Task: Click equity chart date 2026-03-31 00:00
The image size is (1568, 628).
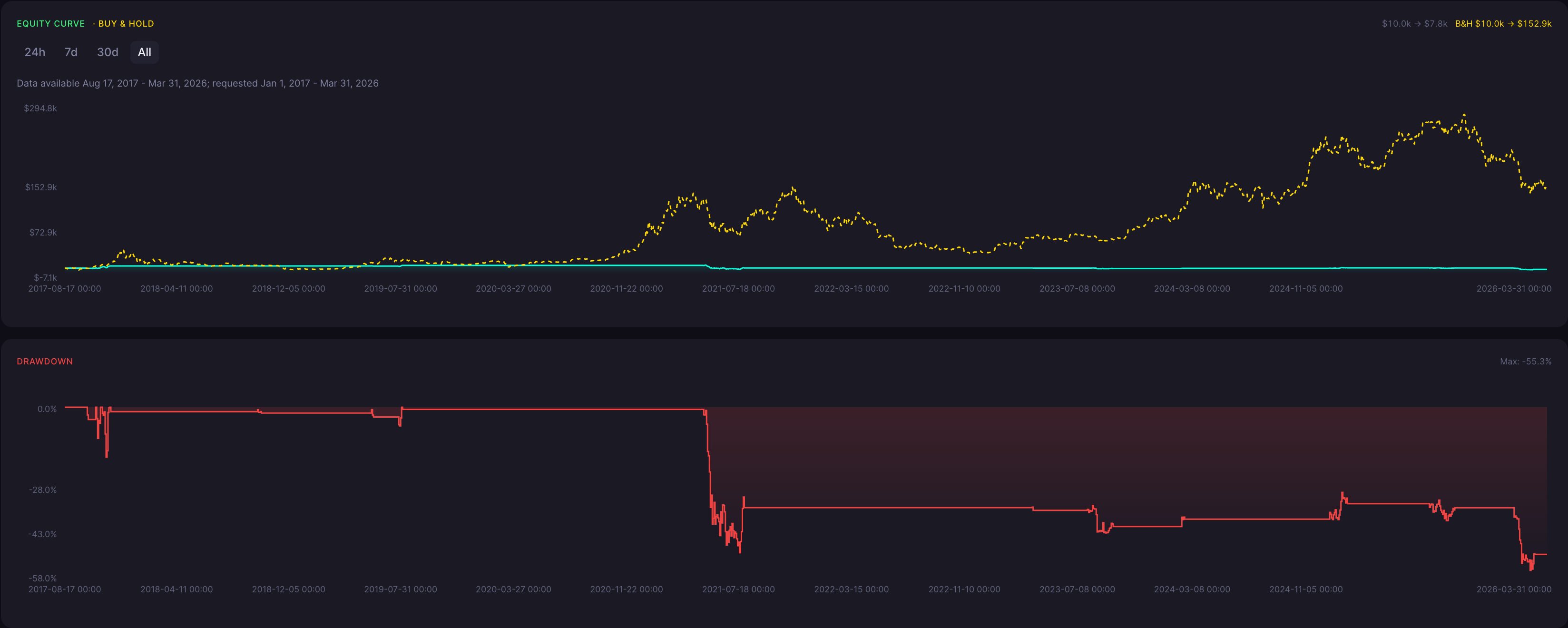Action: (1514, 289)
